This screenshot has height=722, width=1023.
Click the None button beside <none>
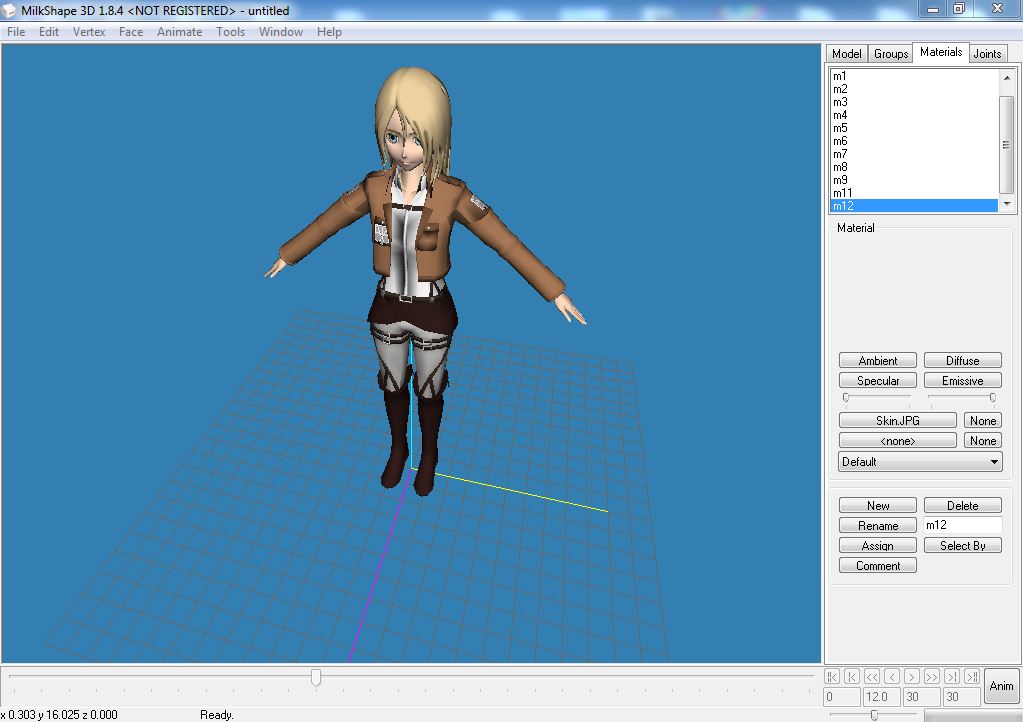[983, 441]
